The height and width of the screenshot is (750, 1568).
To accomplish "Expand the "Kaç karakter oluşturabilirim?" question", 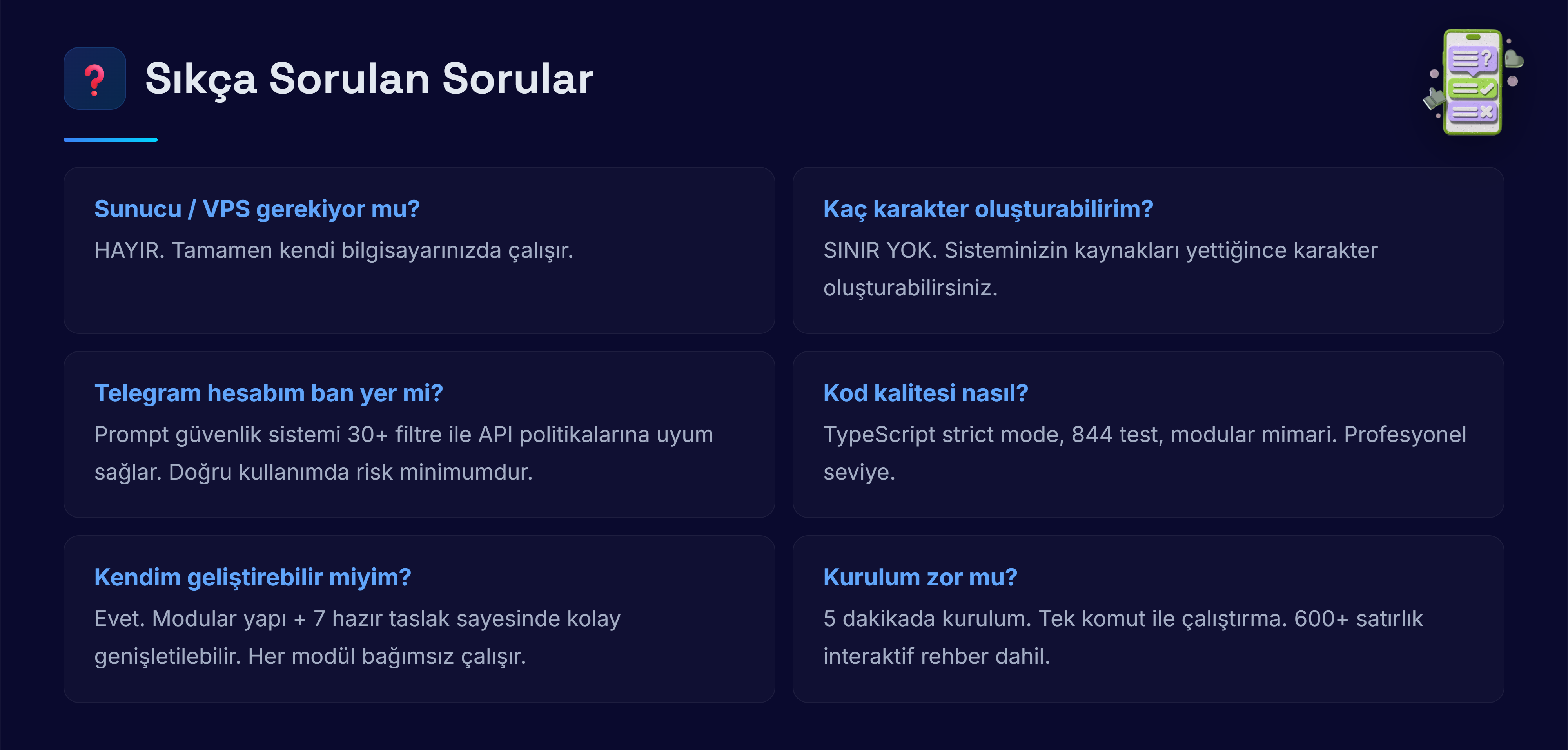I will click(x=987, y=209).
